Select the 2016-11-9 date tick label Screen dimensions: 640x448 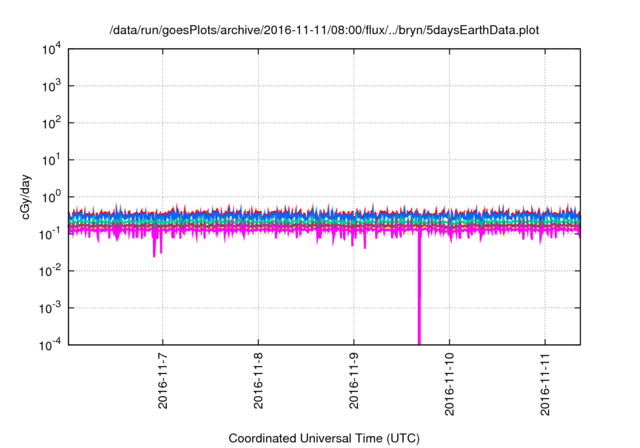[x=353, y=381]
